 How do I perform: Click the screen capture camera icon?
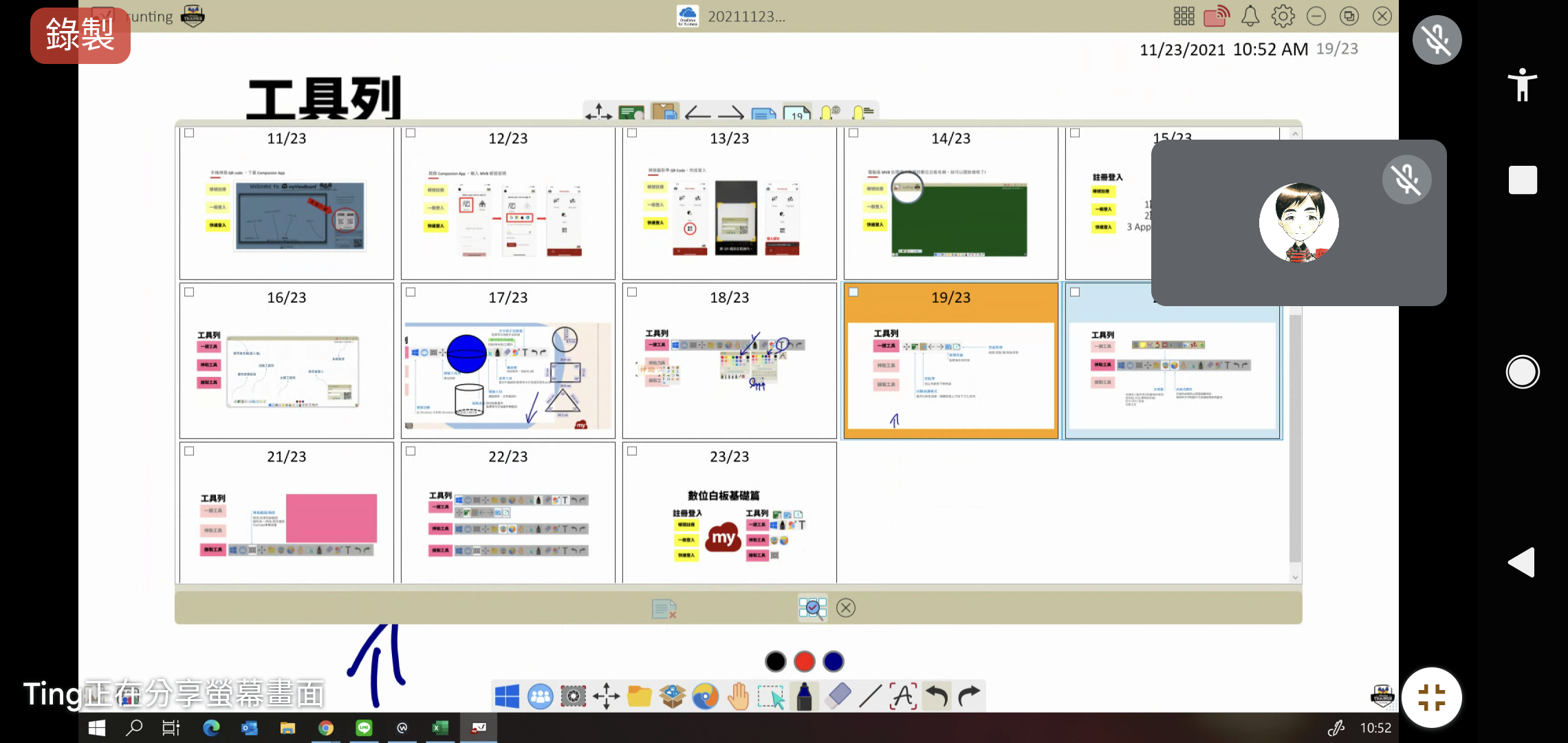tap(573, 696)
